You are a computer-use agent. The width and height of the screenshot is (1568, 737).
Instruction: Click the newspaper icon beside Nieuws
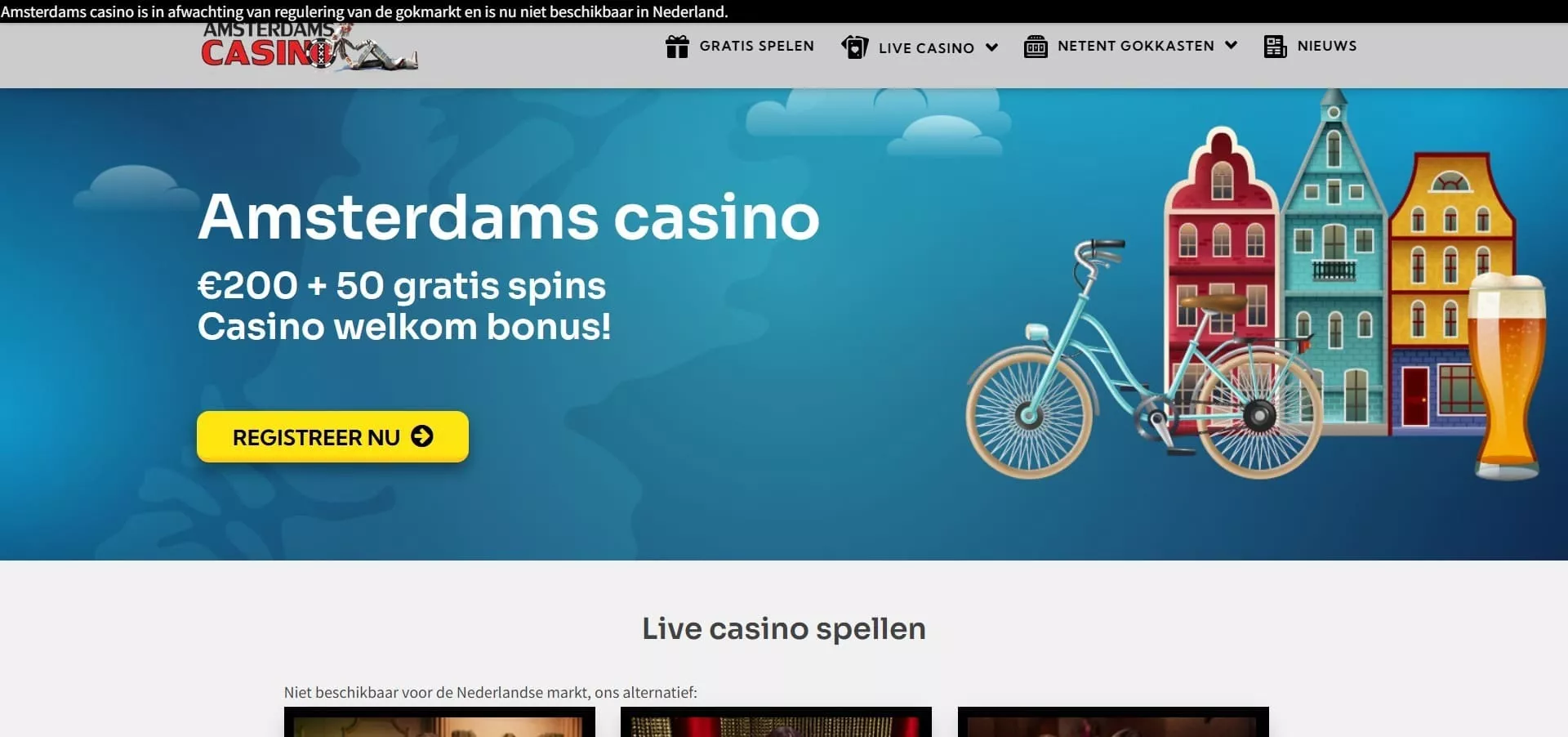(1275, 47)
